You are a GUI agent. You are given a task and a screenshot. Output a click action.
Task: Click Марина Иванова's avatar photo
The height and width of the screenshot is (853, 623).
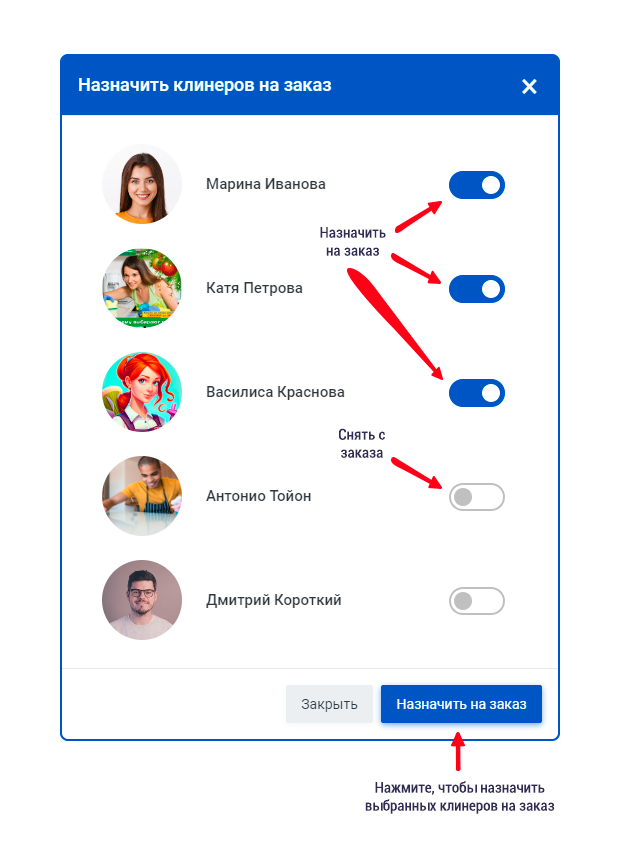pyautogui.click(x=142, y=184)
